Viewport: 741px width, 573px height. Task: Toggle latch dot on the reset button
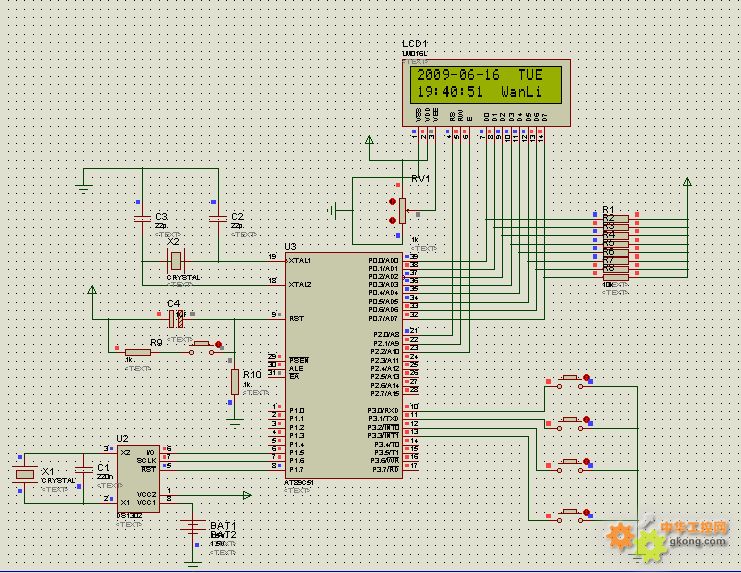click(x=218, y=345)
